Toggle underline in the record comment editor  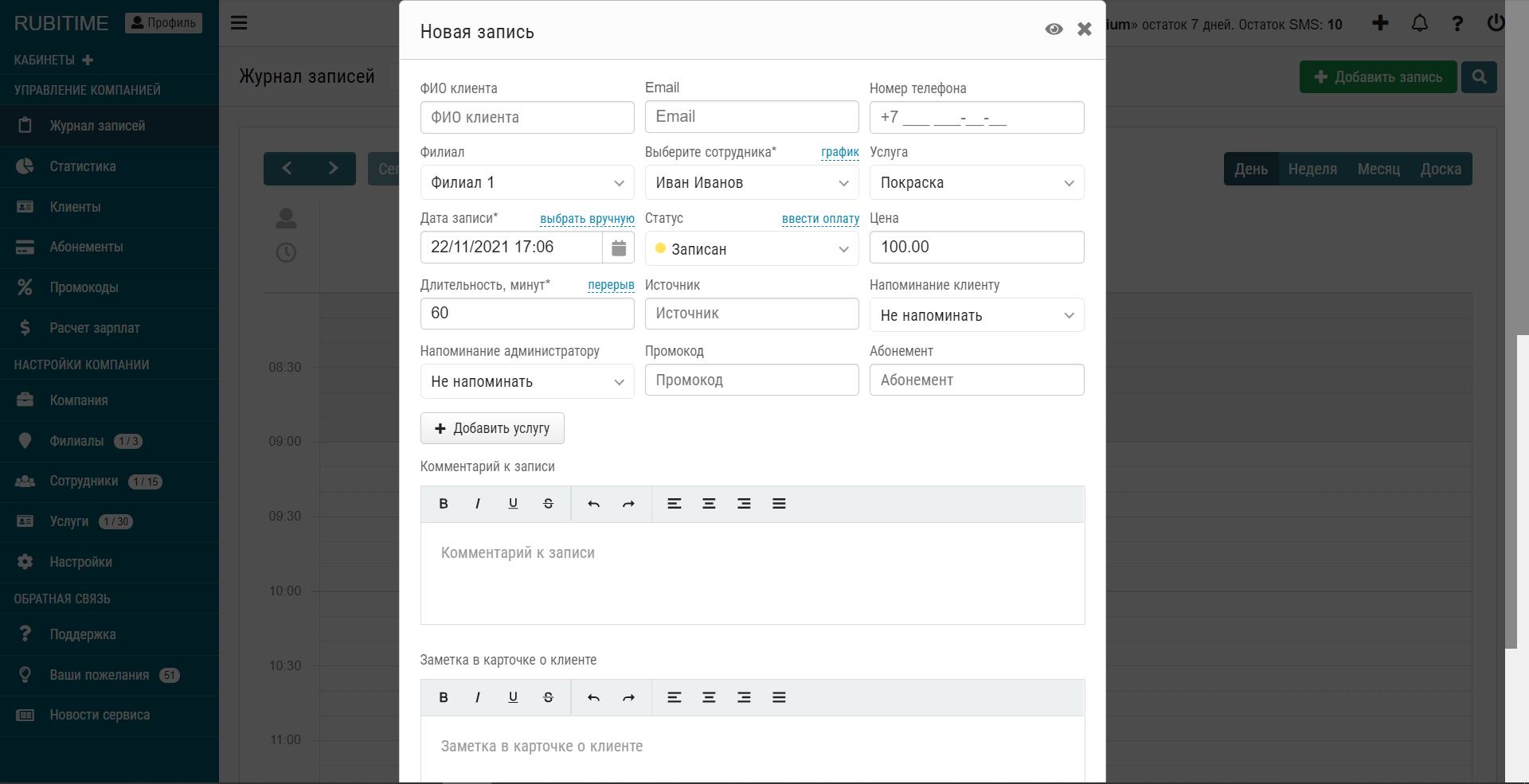513,504
